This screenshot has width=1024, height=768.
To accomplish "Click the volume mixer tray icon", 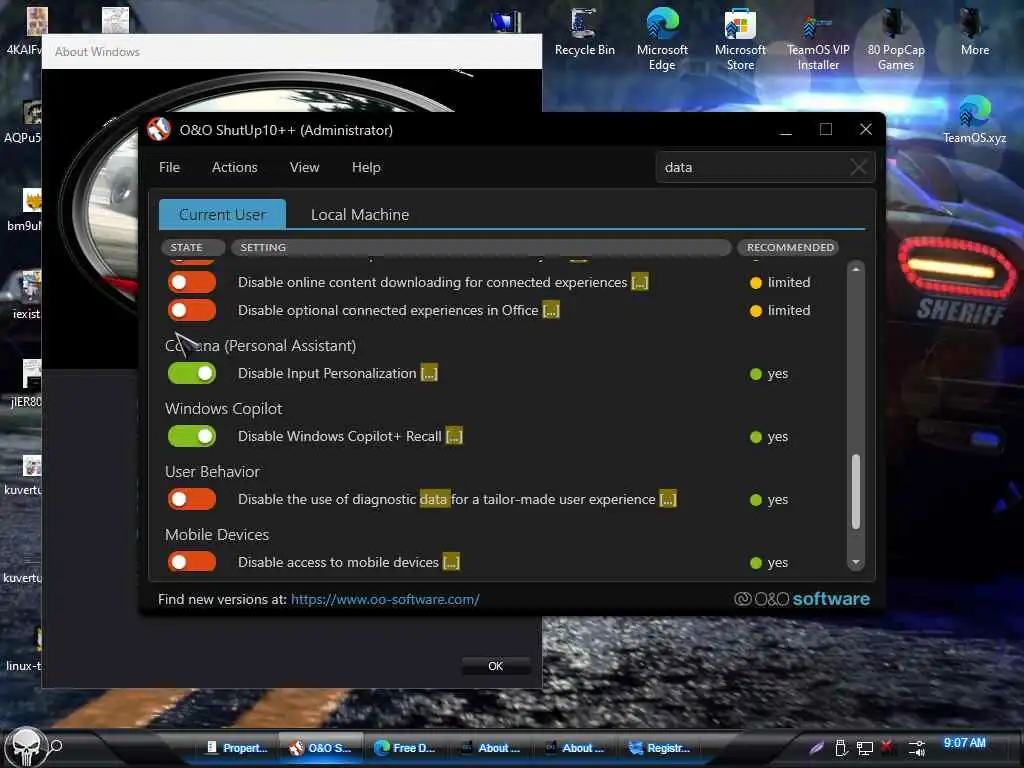I will point(917,748).
